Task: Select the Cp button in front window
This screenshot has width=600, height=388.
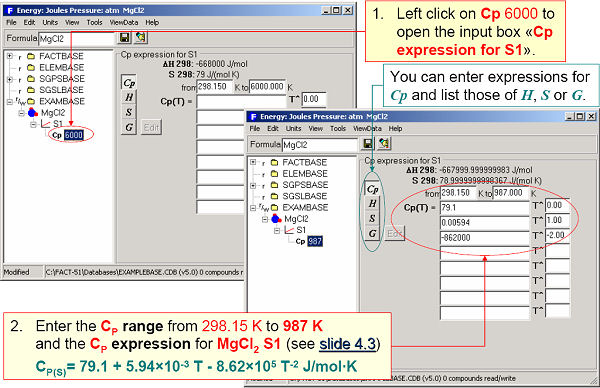Action: click(372, 189)
